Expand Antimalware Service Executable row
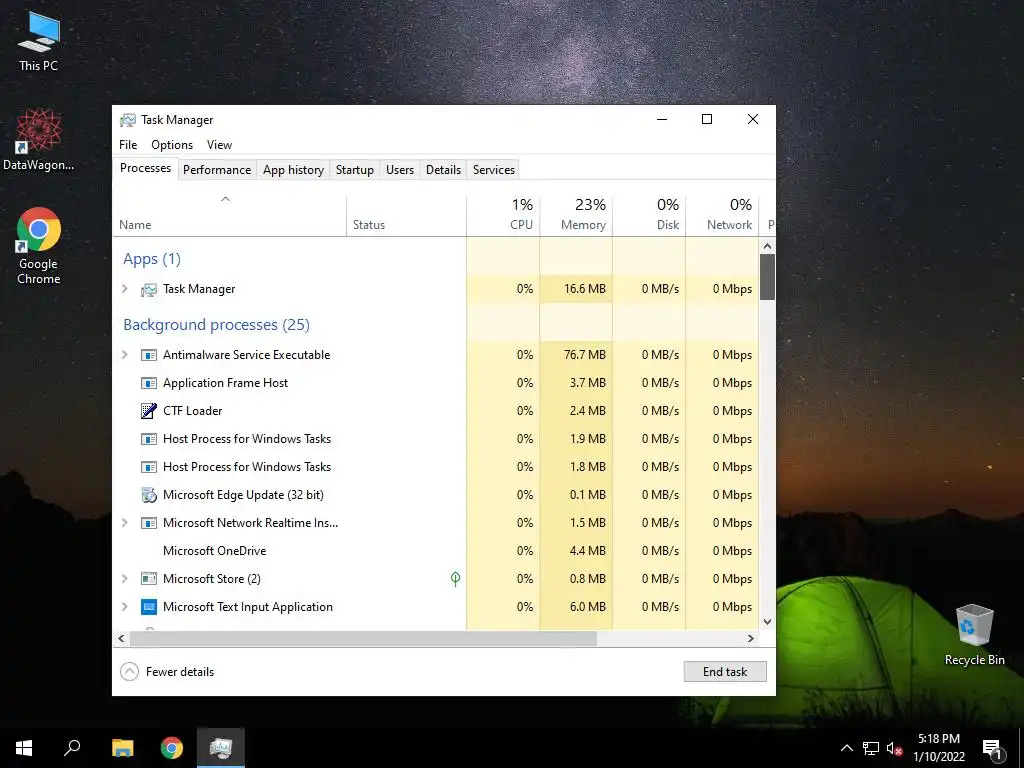The width and height of the screenshot is (1024, 768). (x=125, y=355)
